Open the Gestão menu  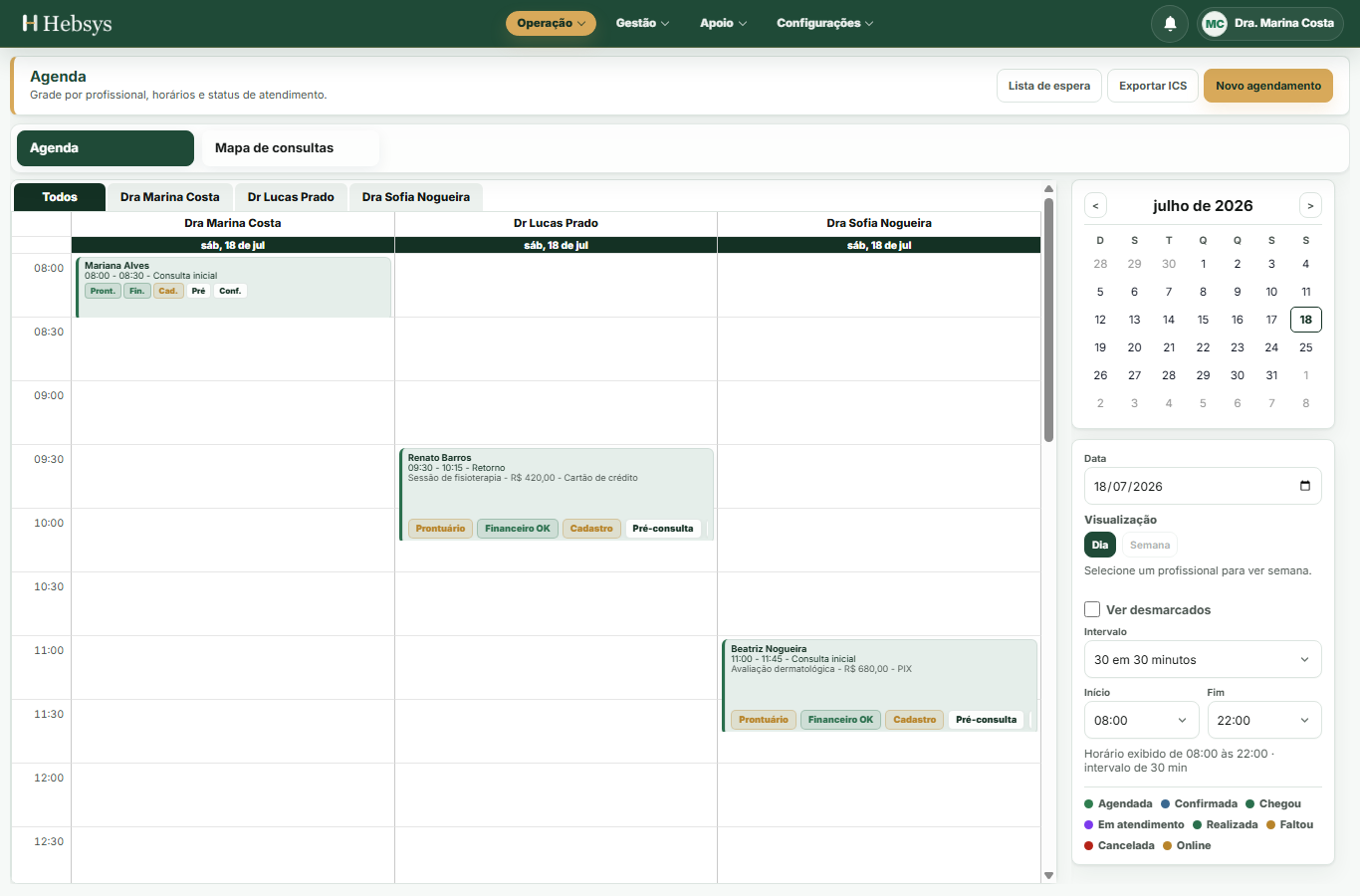click(x=642, y=23)
